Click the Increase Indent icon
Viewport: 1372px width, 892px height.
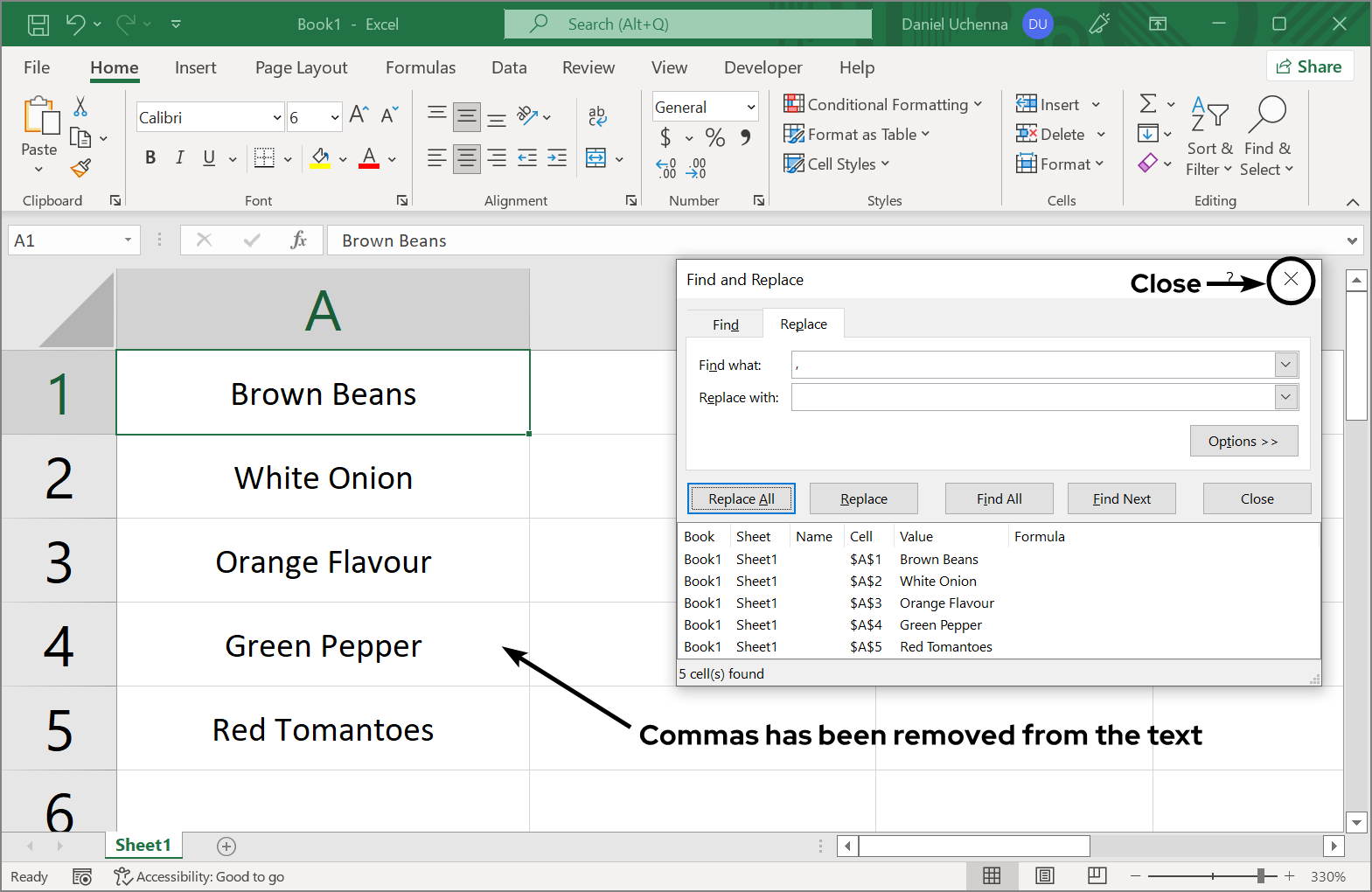point(557,158)
